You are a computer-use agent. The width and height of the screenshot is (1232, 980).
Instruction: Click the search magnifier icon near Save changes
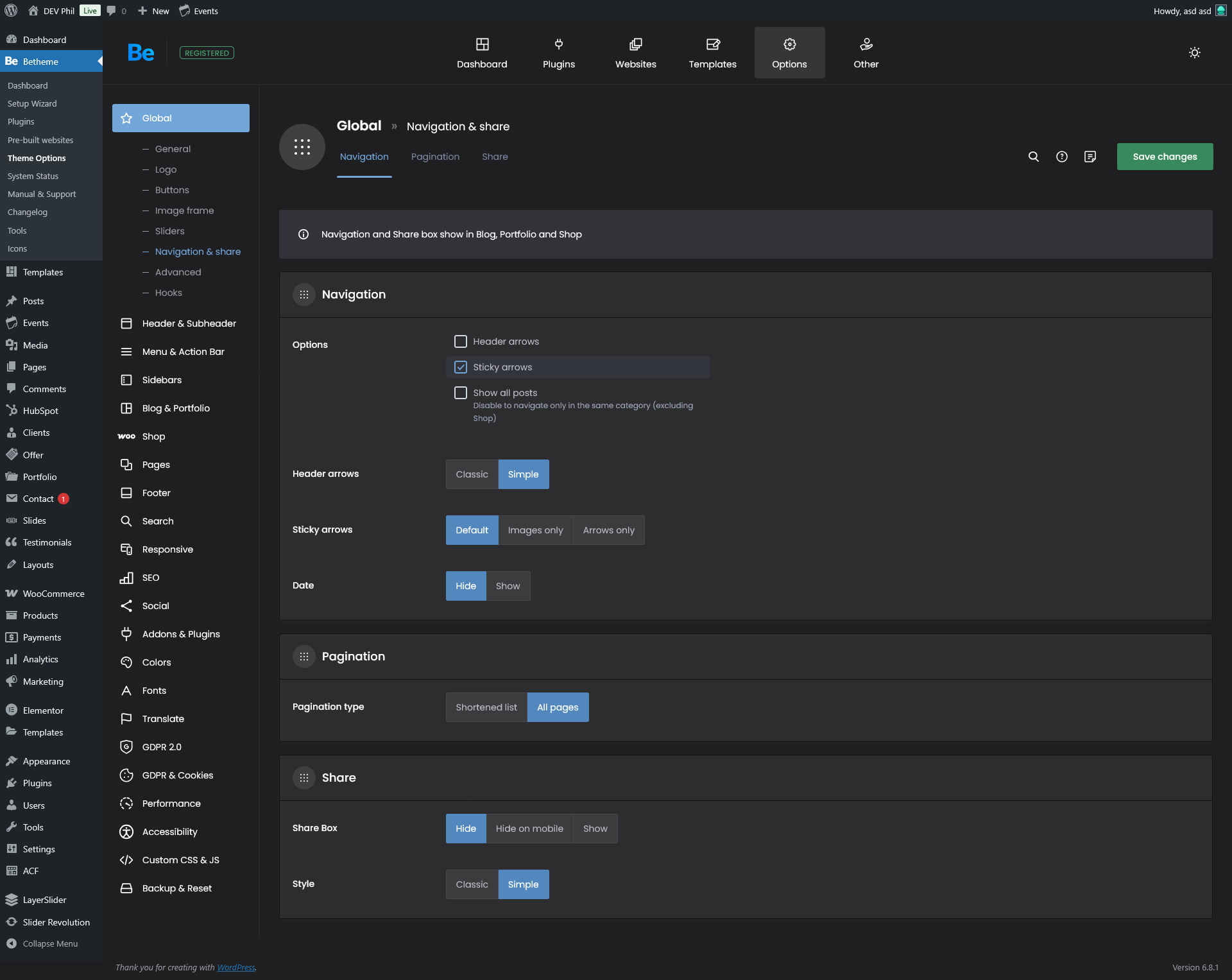coord(1033,157)
